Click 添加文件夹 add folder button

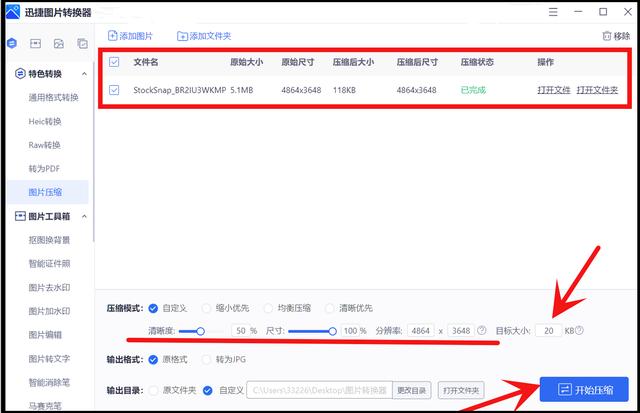point(204,36)
